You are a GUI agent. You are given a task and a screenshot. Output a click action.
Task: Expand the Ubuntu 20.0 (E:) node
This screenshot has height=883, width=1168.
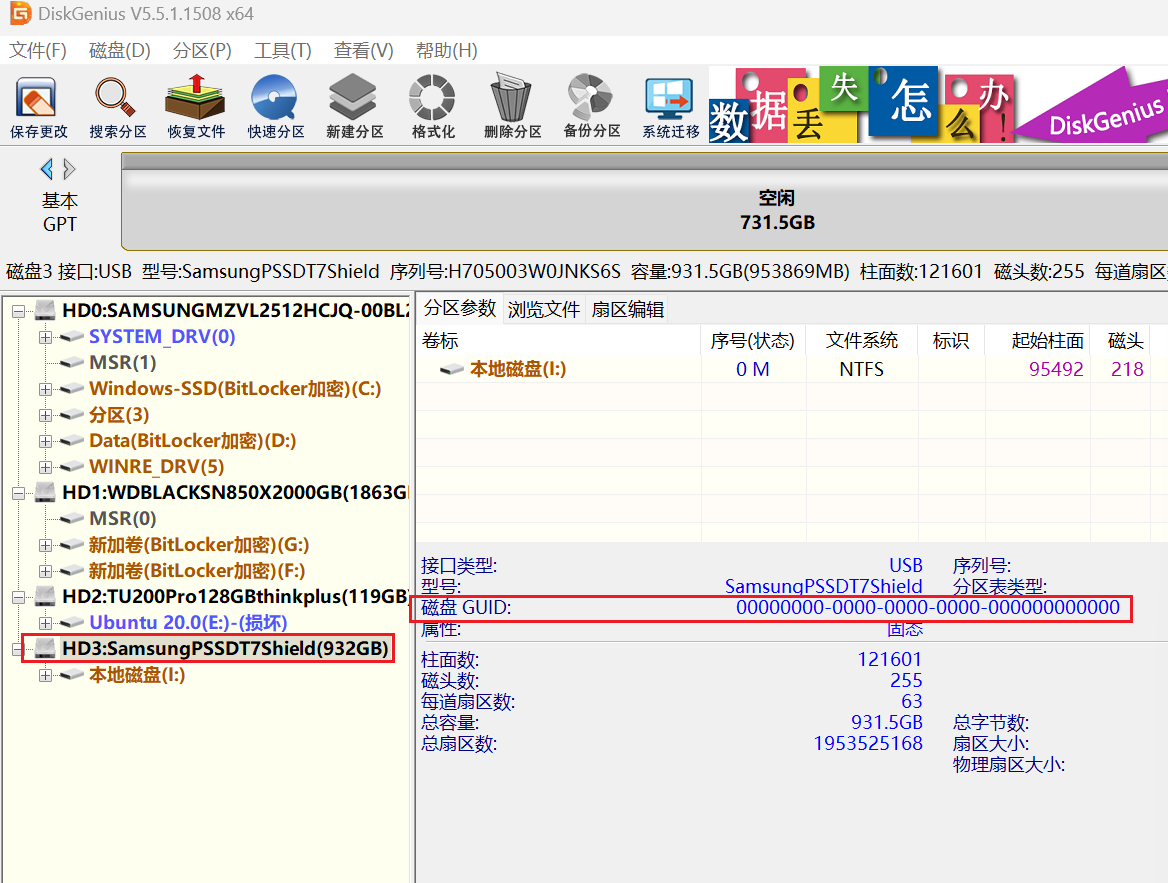(x=45, y=623)
